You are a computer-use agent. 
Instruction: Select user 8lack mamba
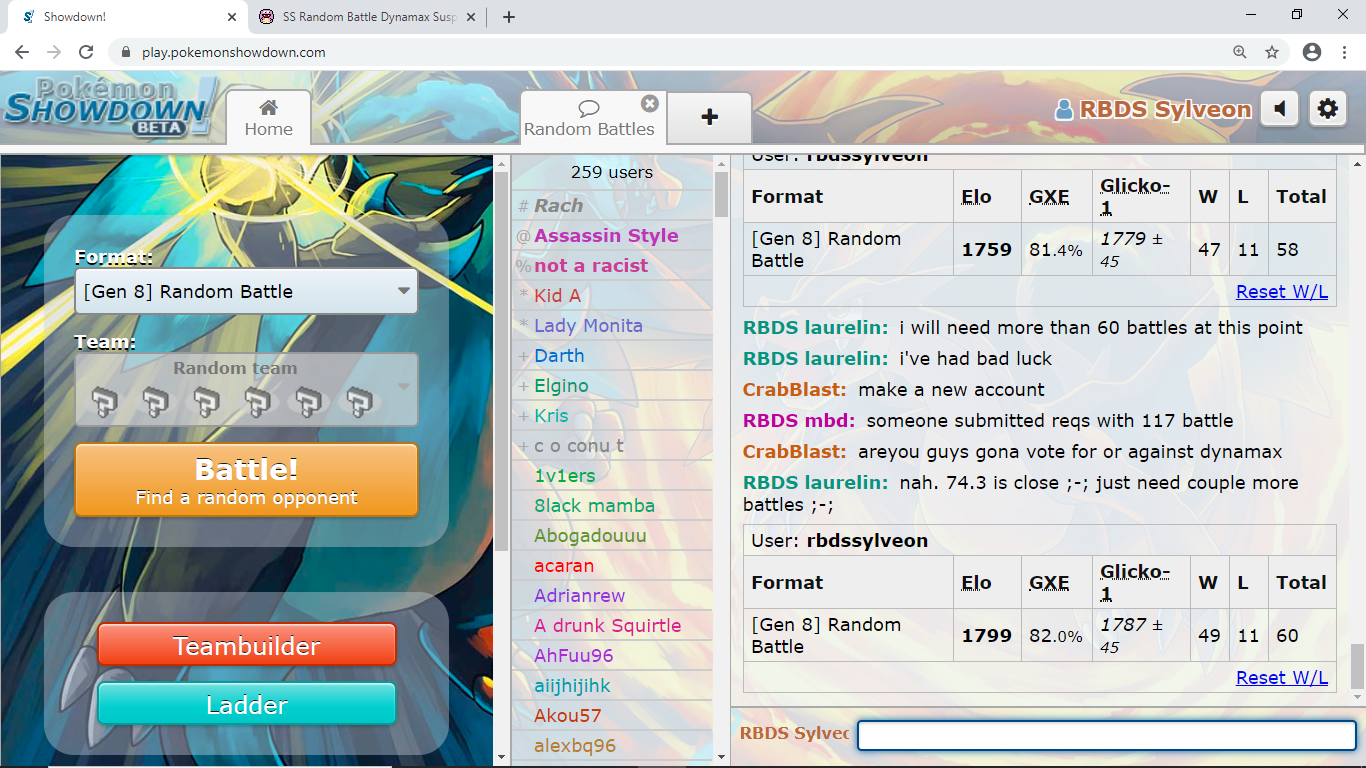coord(612,505)
